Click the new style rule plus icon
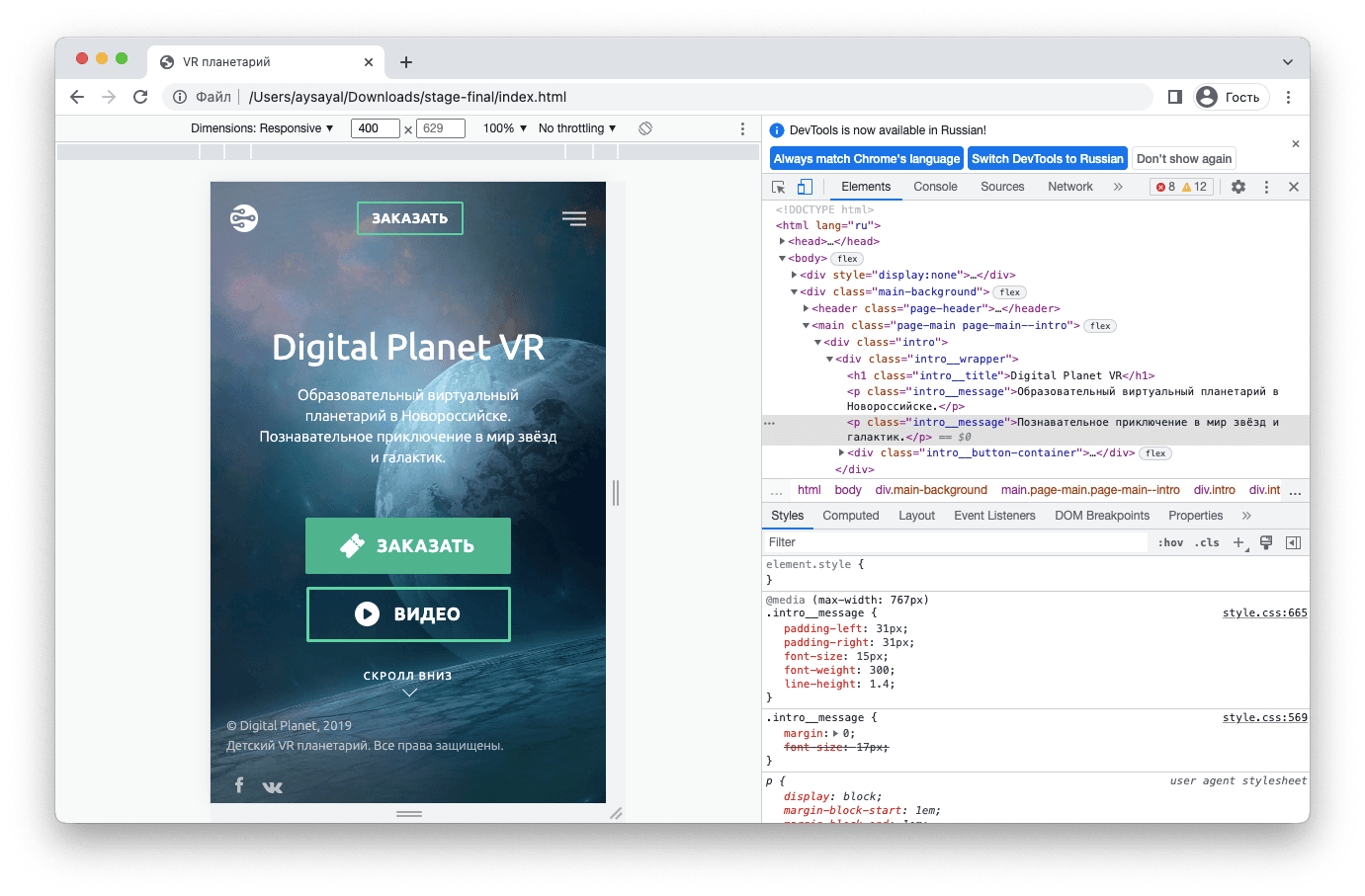The width and height of the screenshot is (1365, 896). (x=1238, y=542)
